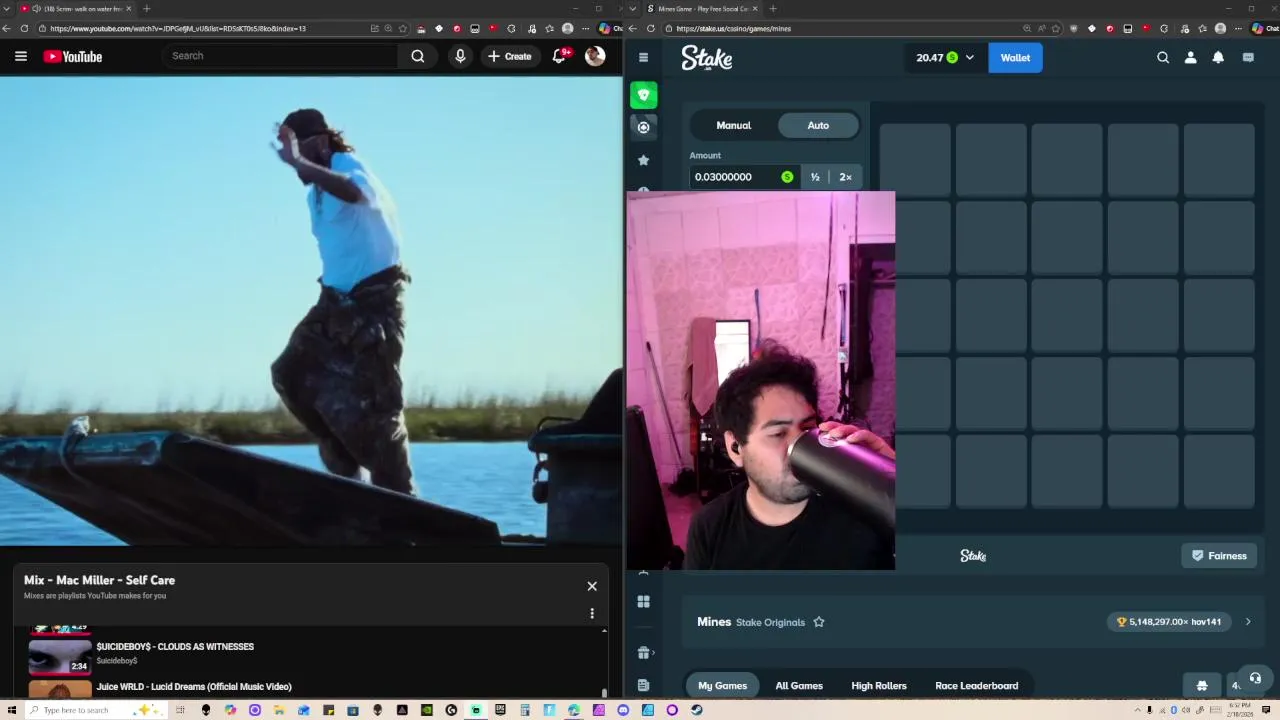Reload the YouTube browser page

[24, 28]
